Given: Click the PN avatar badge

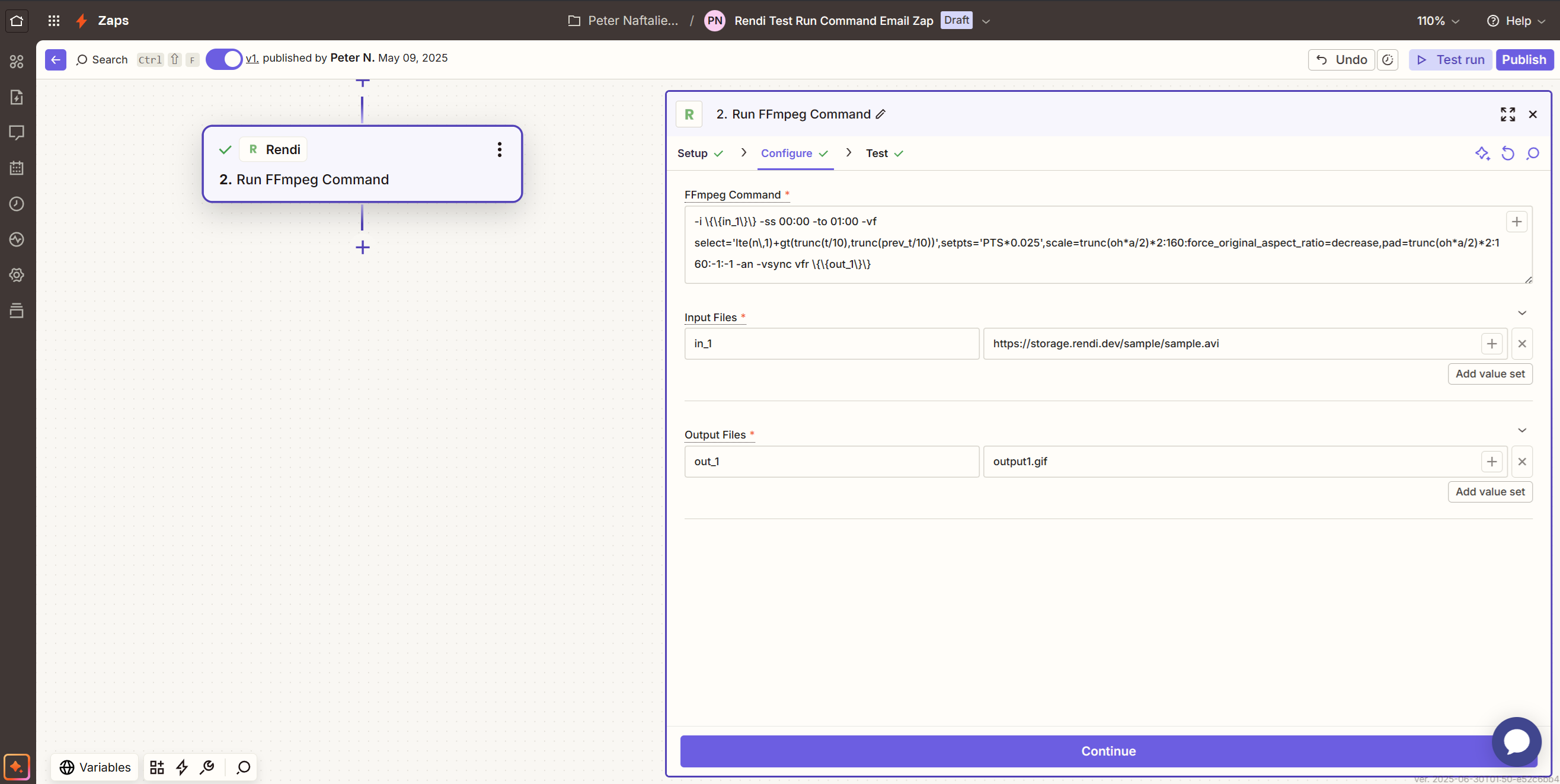Looking at the screenshot, I should click(715, 21).
